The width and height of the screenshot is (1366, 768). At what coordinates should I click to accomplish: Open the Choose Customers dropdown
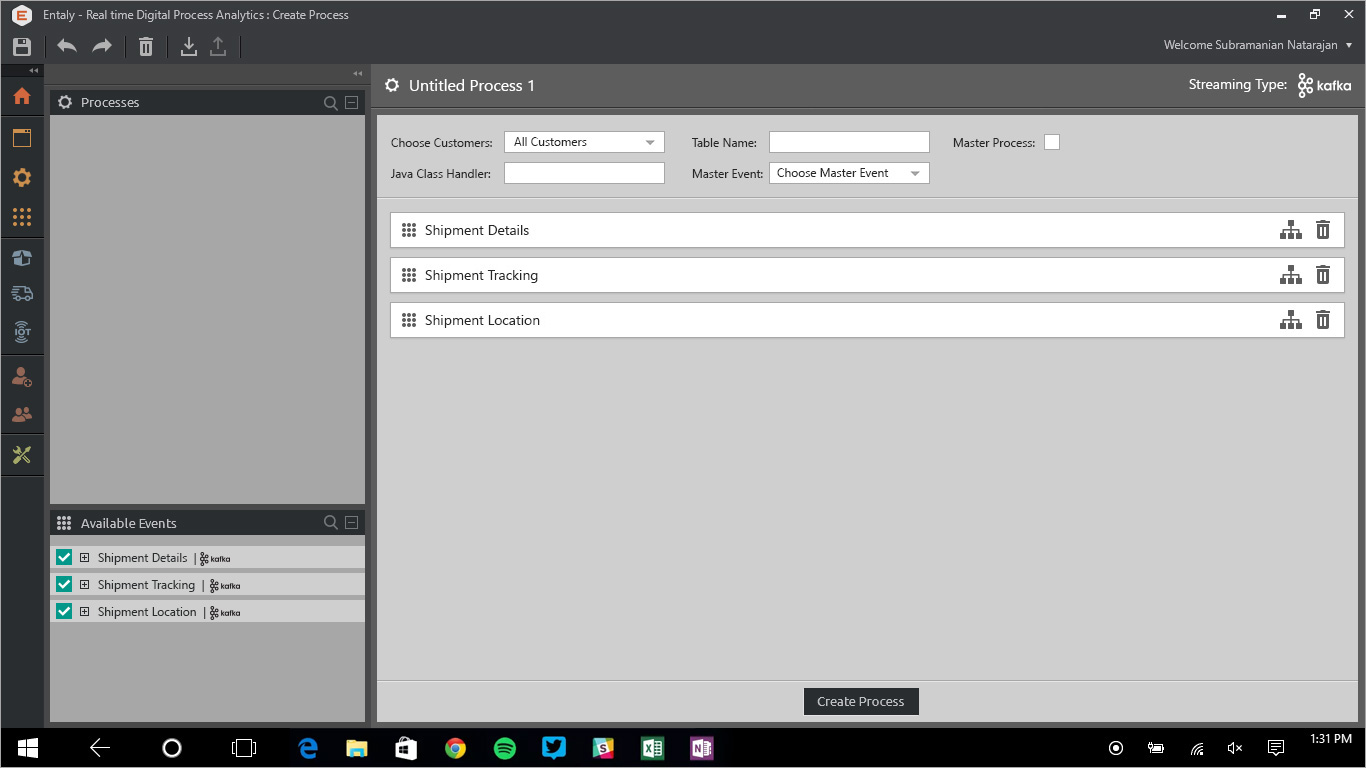584,142
